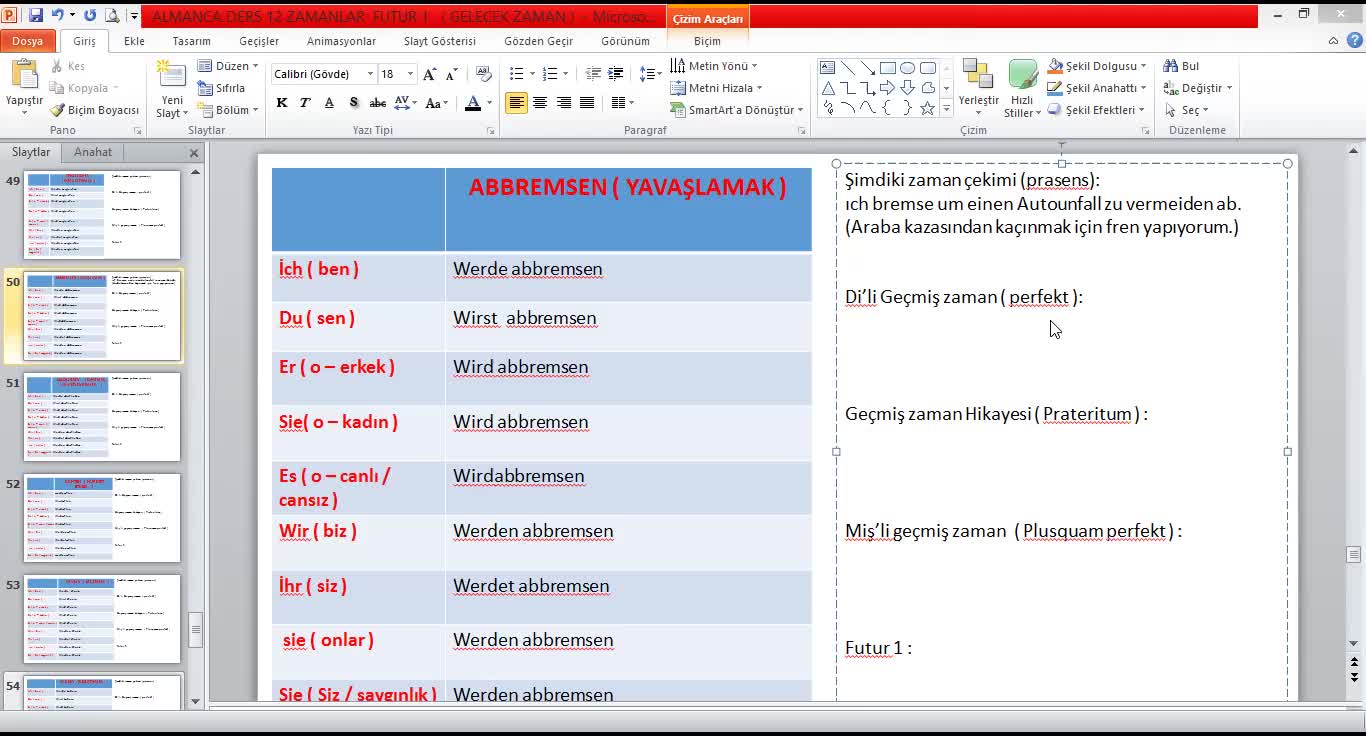This screenshot has height=736, width=1366.
Task: Click the straight line shape in the gallery
Action: 847,68
